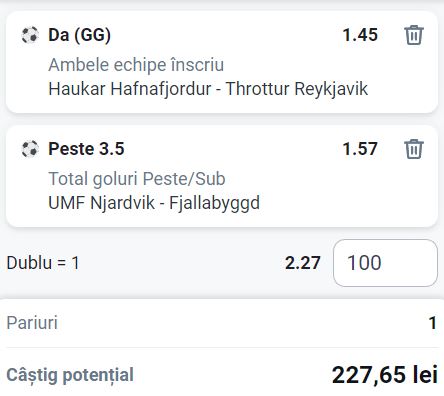Screen dimensions: 444x396
Task: Click the Câștig potențial label
Action: 70,375
